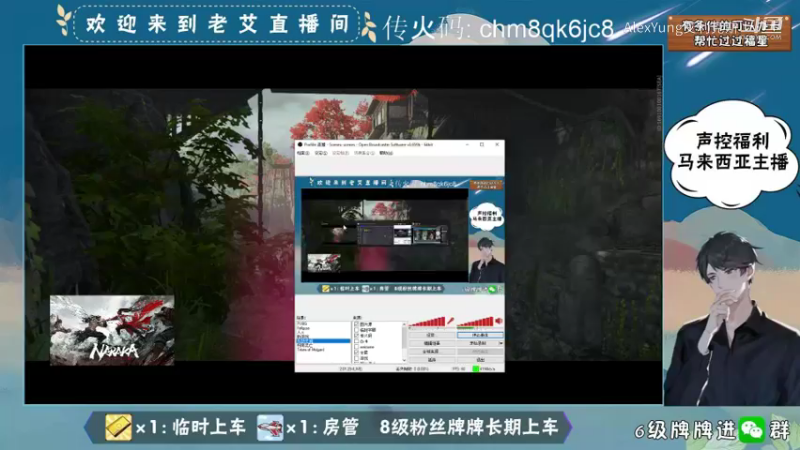Open the 设定 menu in OBS
The height and width of the screenshot is (450, 800).
pos(320,153)
